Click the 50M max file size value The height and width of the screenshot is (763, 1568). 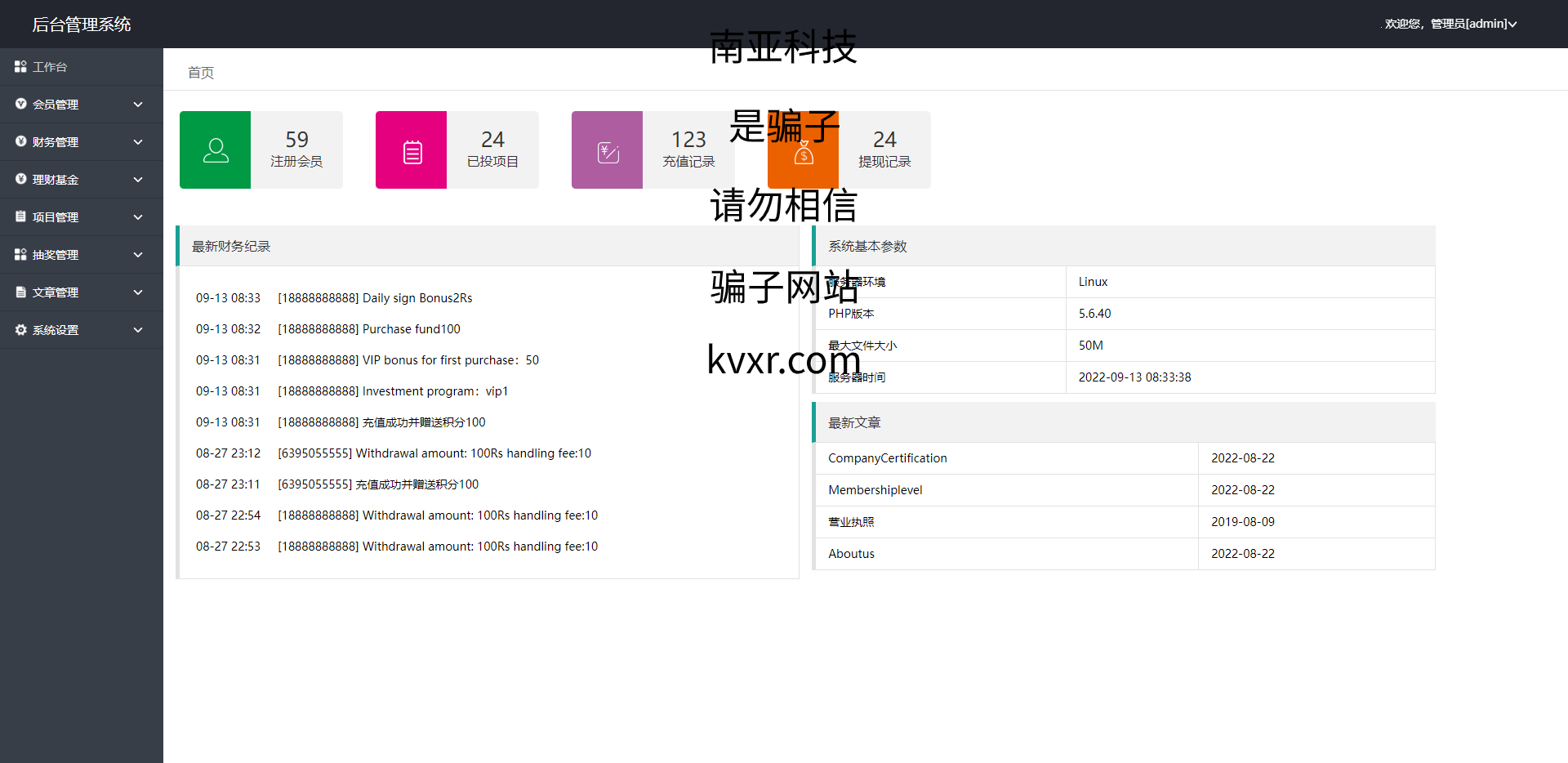[x=1090, y=346]
